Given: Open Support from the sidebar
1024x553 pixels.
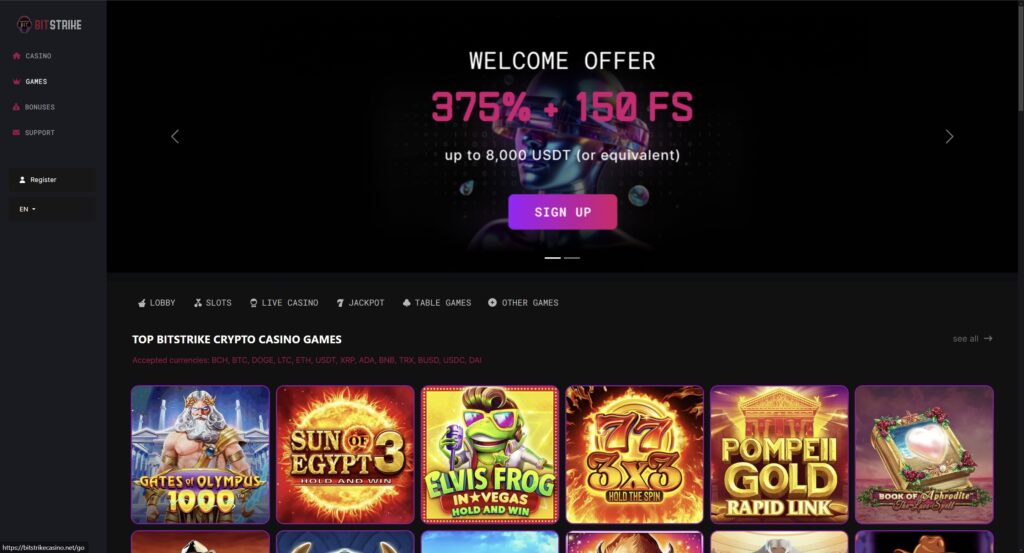Looking at the screenshot, I should (33, 133).
